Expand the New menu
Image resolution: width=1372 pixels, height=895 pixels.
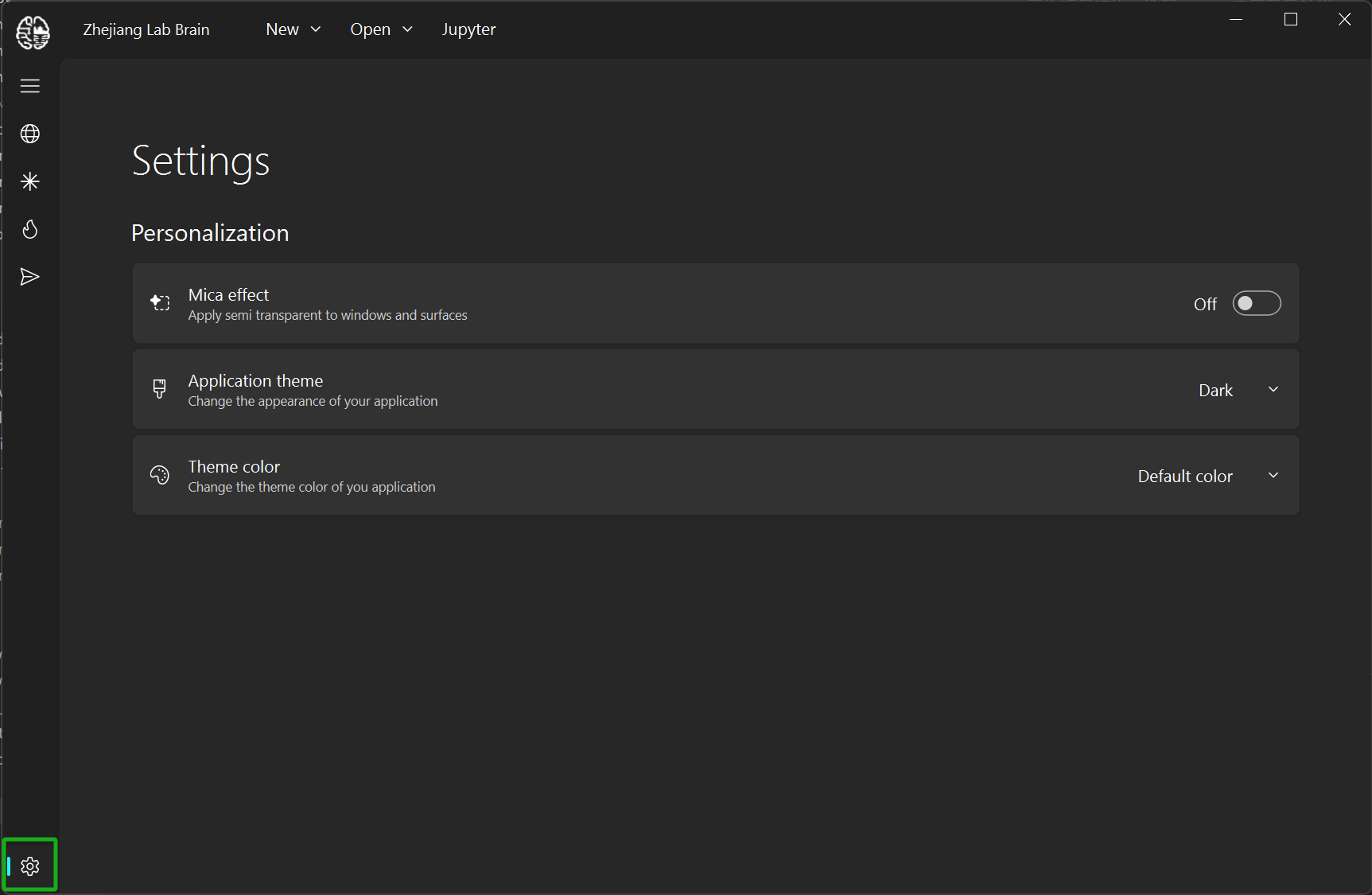(x=293, y=29)
